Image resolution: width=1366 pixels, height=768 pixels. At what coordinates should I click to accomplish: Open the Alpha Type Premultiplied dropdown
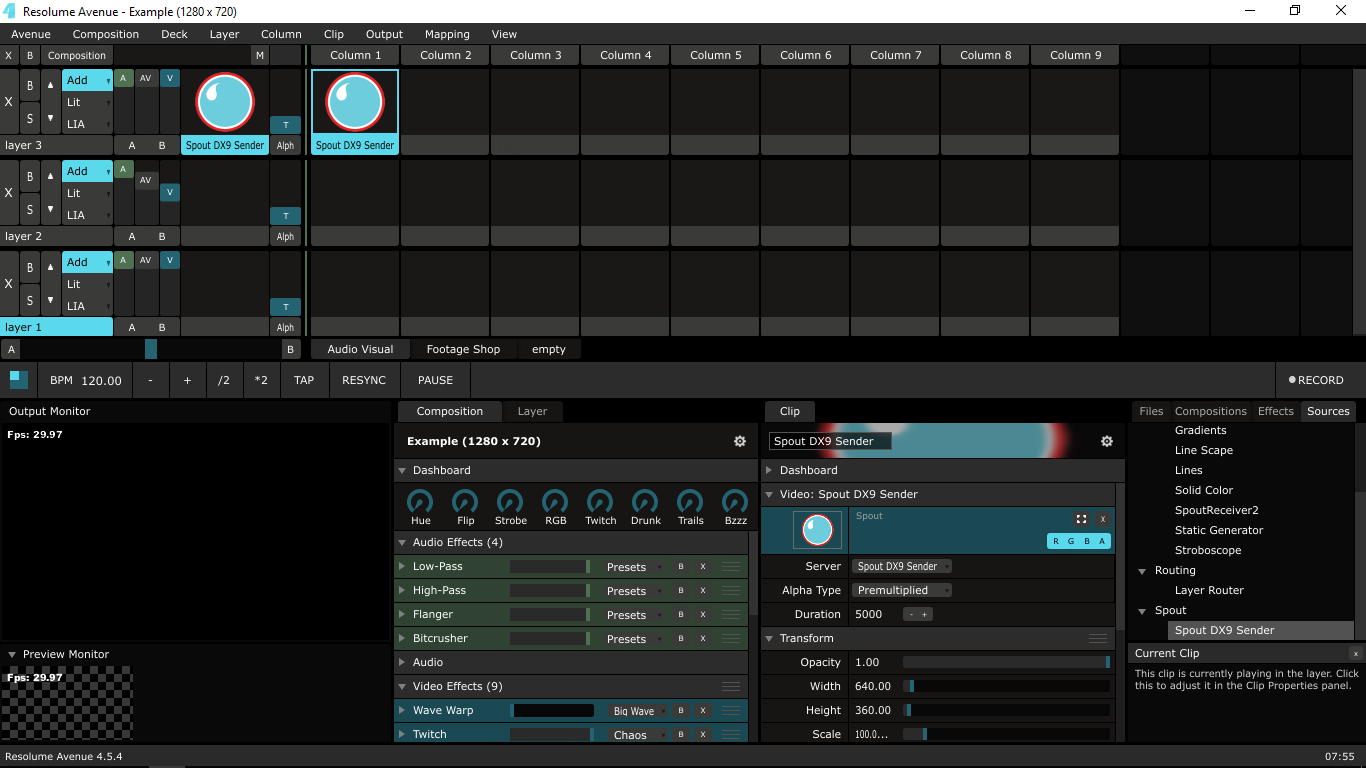[x=901, y=590]
